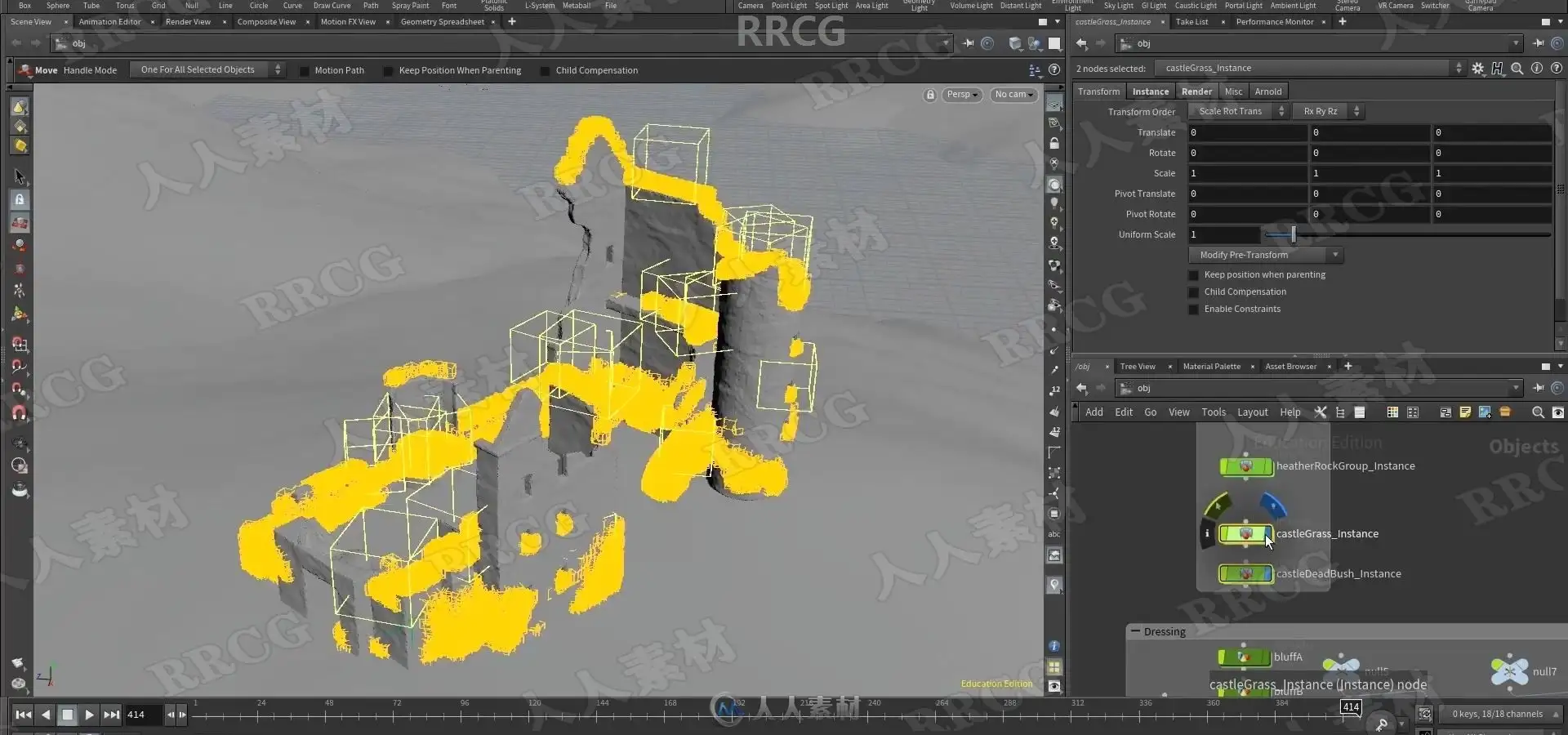Screen dimensions: 1568x735
Task: Open the No cam camera dropdown
Action: click(x=1013, y=95)
